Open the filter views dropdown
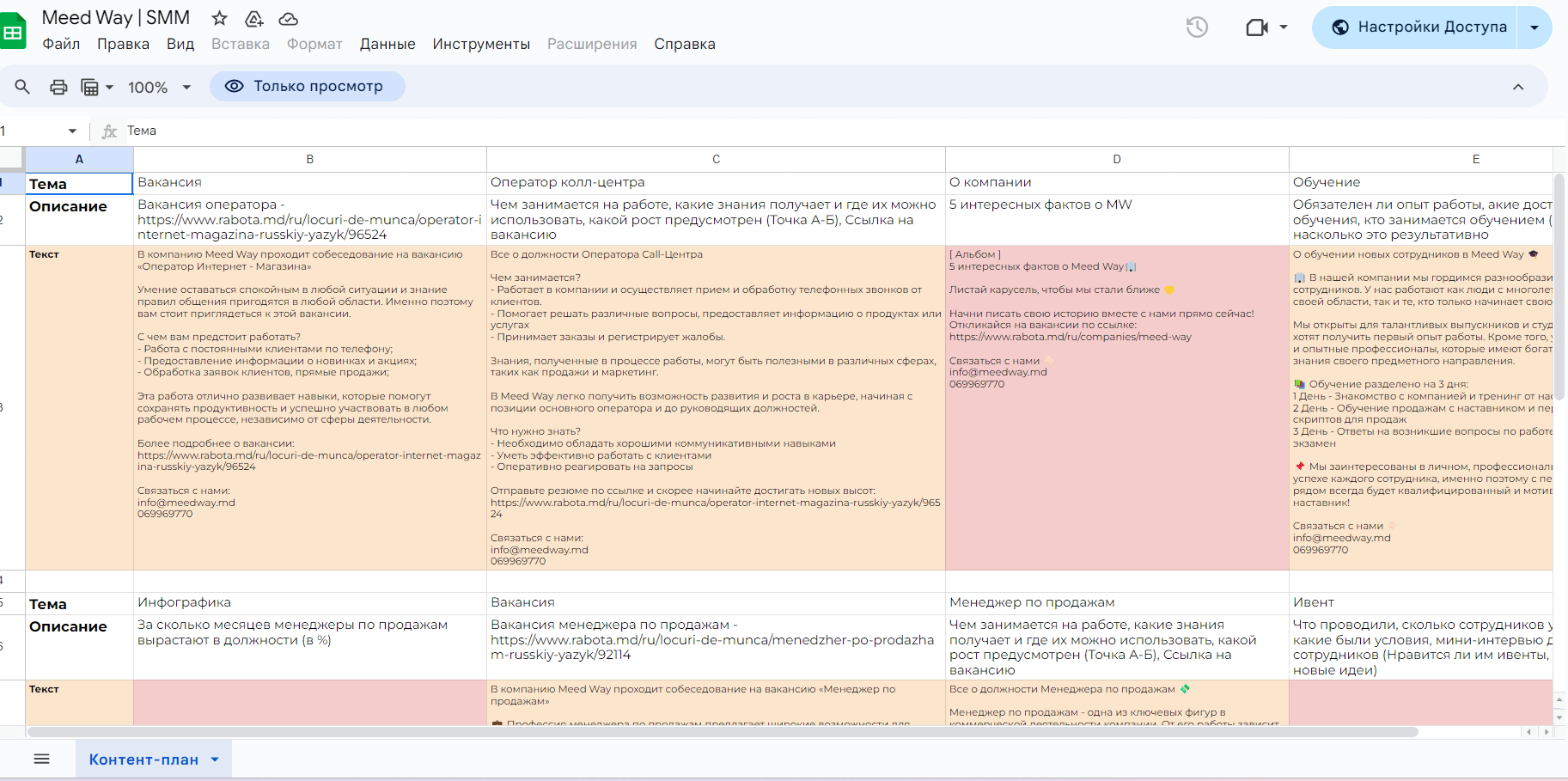 [x=97, y=87]
